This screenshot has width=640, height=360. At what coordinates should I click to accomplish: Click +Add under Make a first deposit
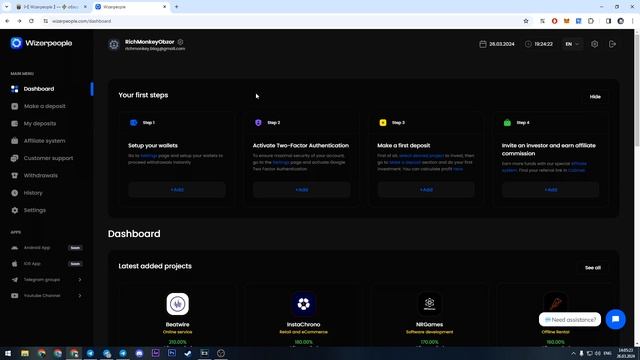[426, 190]
